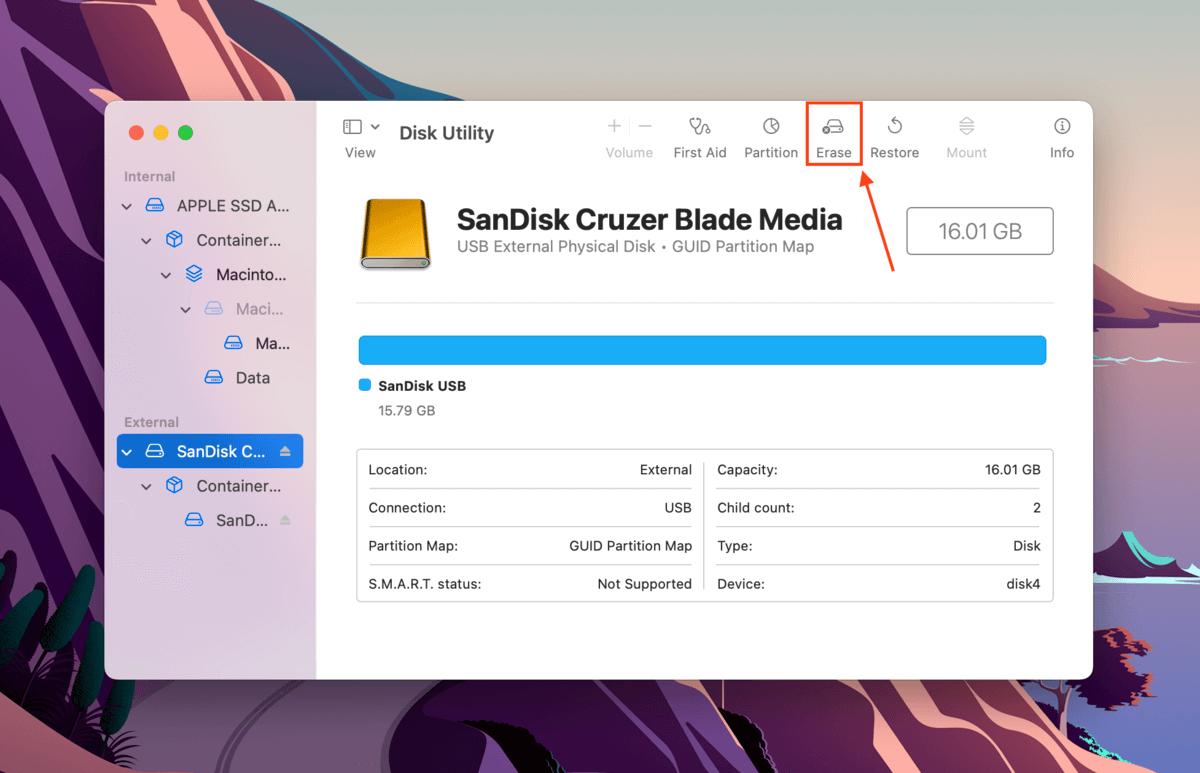Collapse the external Container row
1200x773 pixels.
pyautogui.click(x=147, y=486)
